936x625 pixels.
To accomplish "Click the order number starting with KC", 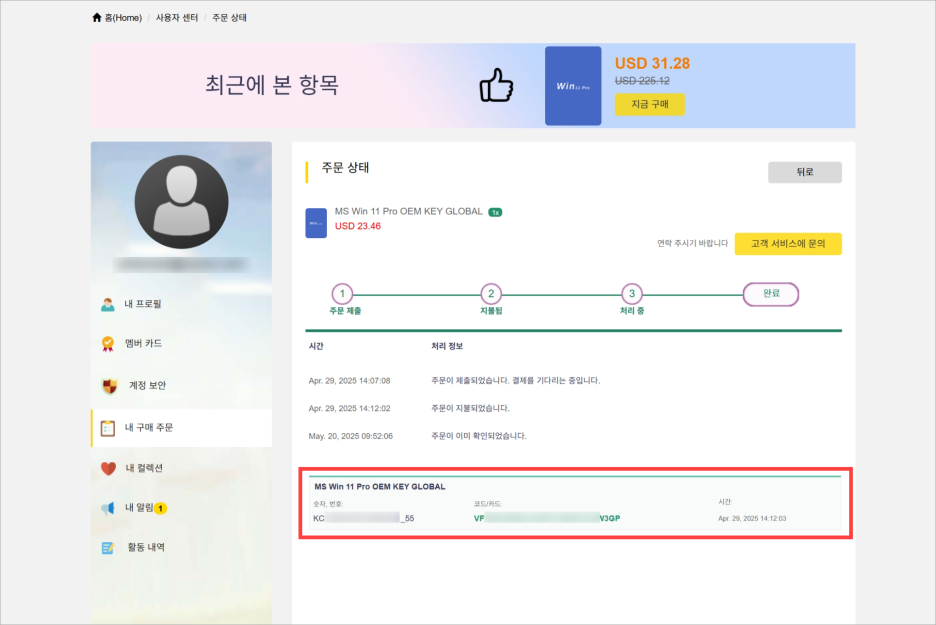I will click(x=364, y=518).
